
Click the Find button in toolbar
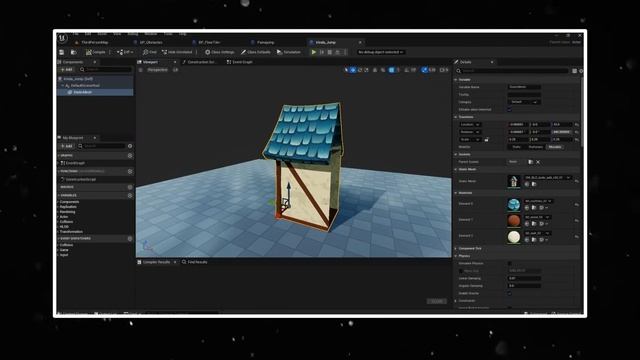pos(149,52)
